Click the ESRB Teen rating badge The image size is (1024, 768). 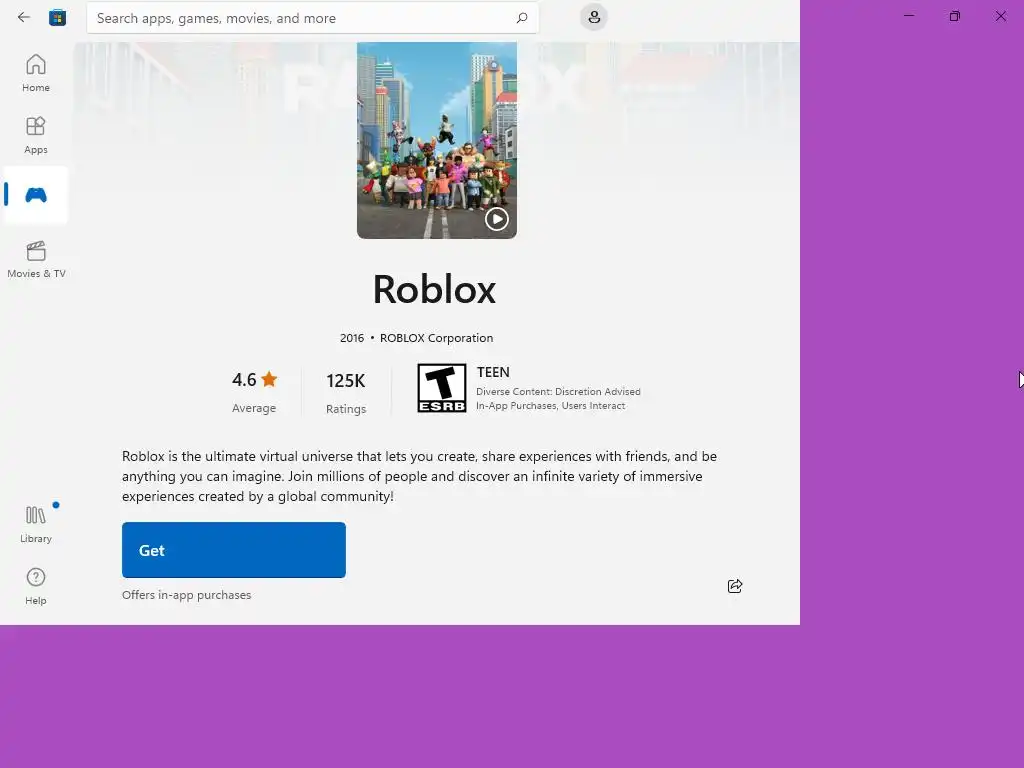pyautogui.click(x=441, y=388)
